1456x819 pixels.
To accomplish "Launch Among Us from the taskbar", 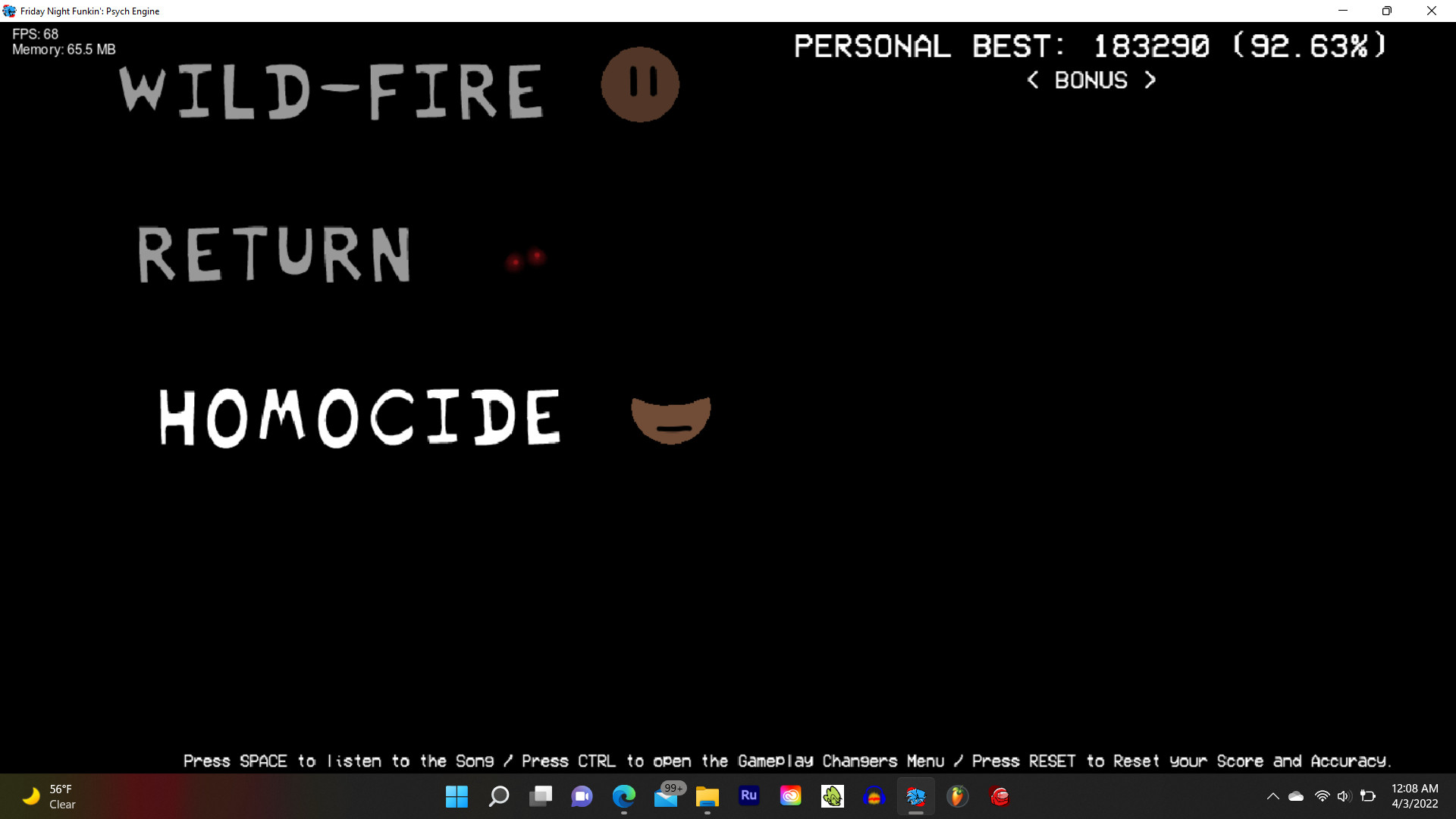I will 1000,796.
